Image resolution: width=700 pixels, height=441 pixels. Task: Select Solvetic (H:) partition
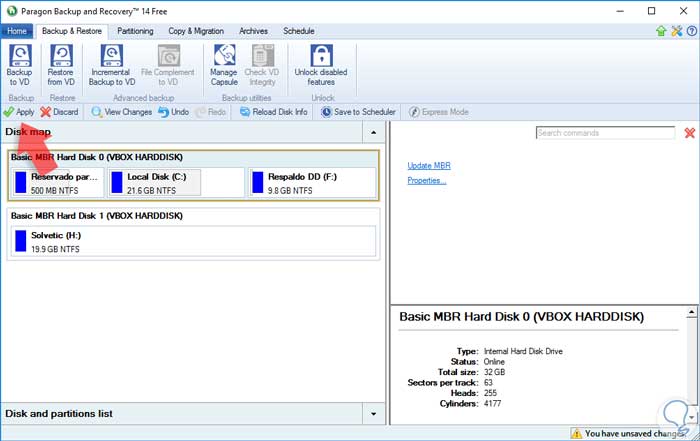(x=193, y=241)
